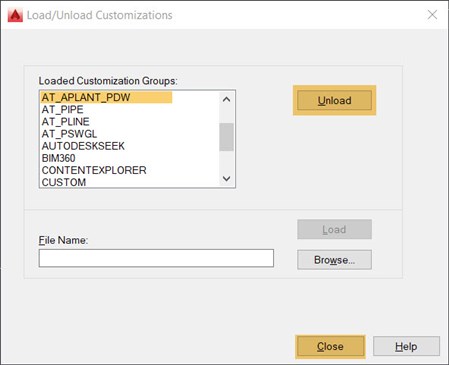The height and width of the screenshot is (365, 449).
Task: Select AT_APLANT_PDW customization group
Action: tap(106, 97)
